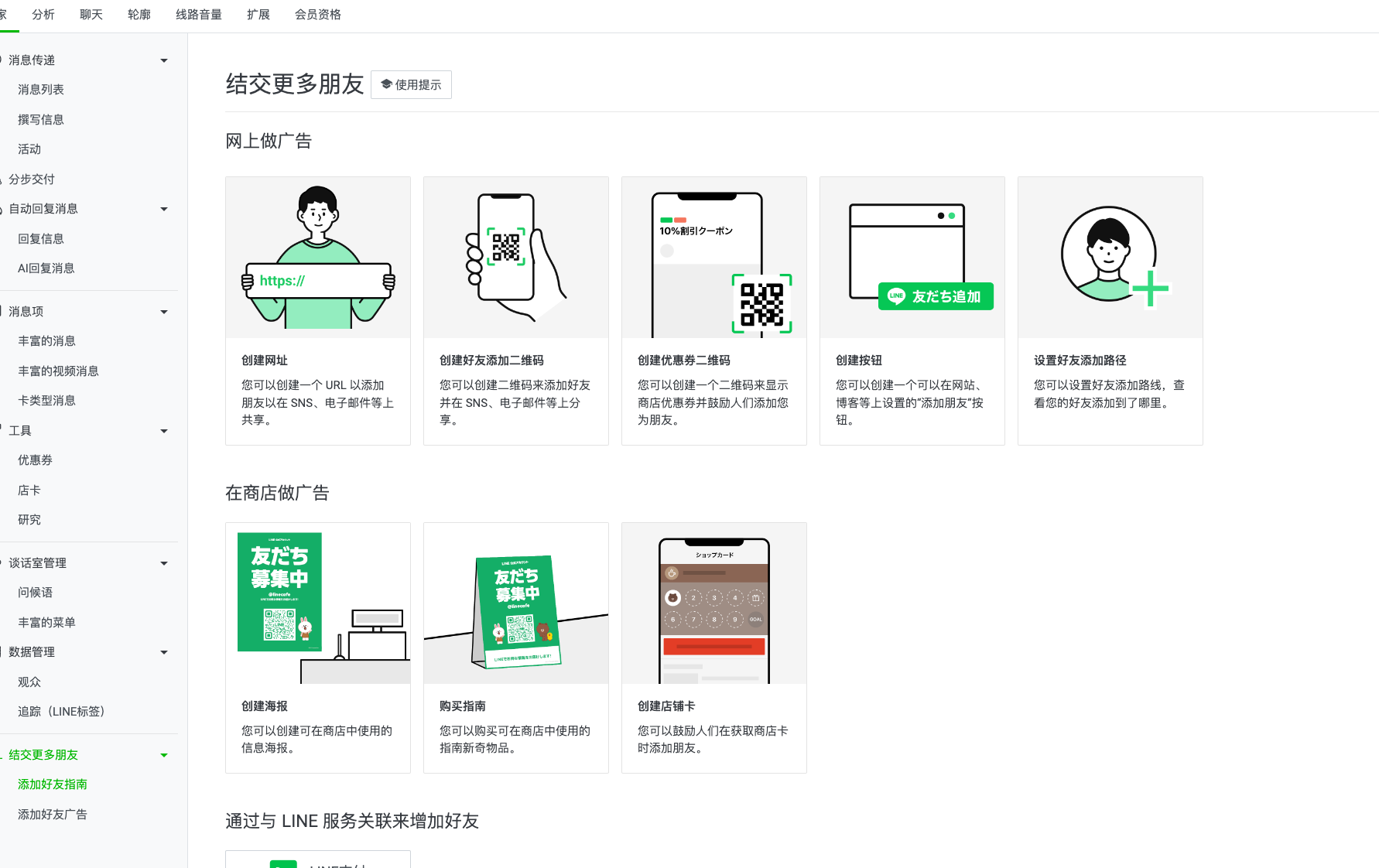Open AI回复消息 in the sidebar
Image resolution: width=1379 pixels, height=868 pixels.
tap(46, 268)
